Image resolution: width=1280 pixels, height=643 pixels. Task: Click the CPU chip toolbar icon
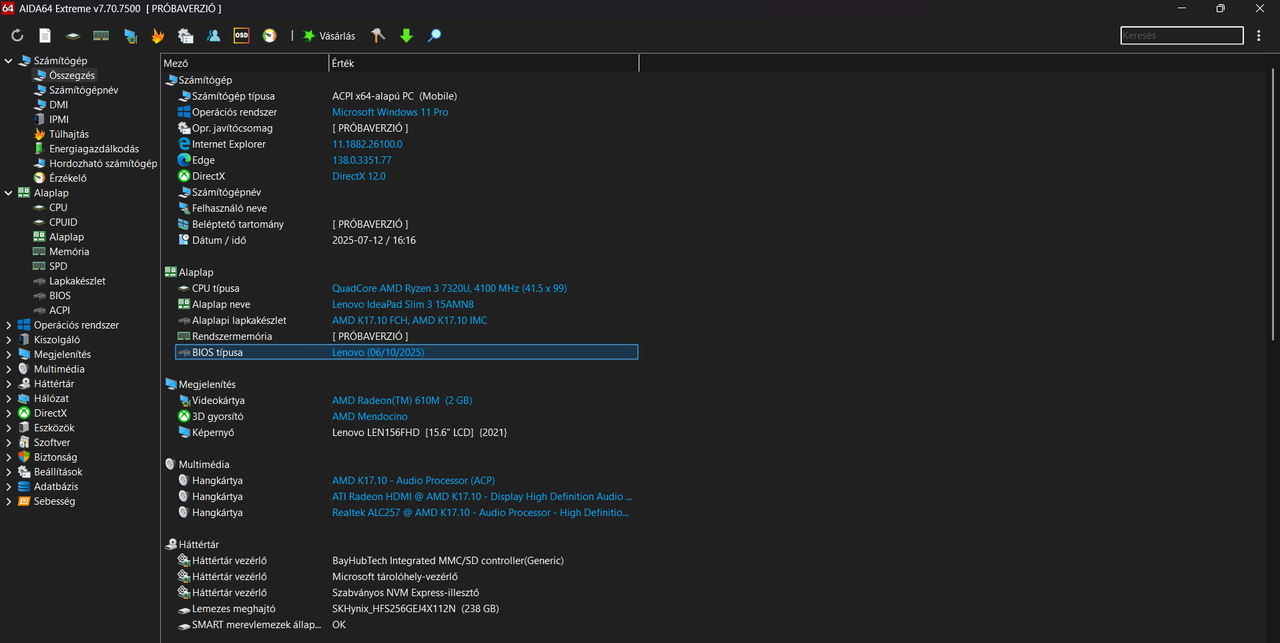click(73, 35)
